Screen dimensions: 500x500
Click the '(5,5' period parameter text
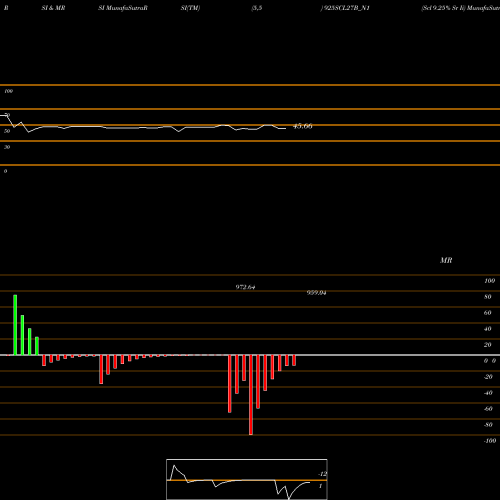point(257,8)
